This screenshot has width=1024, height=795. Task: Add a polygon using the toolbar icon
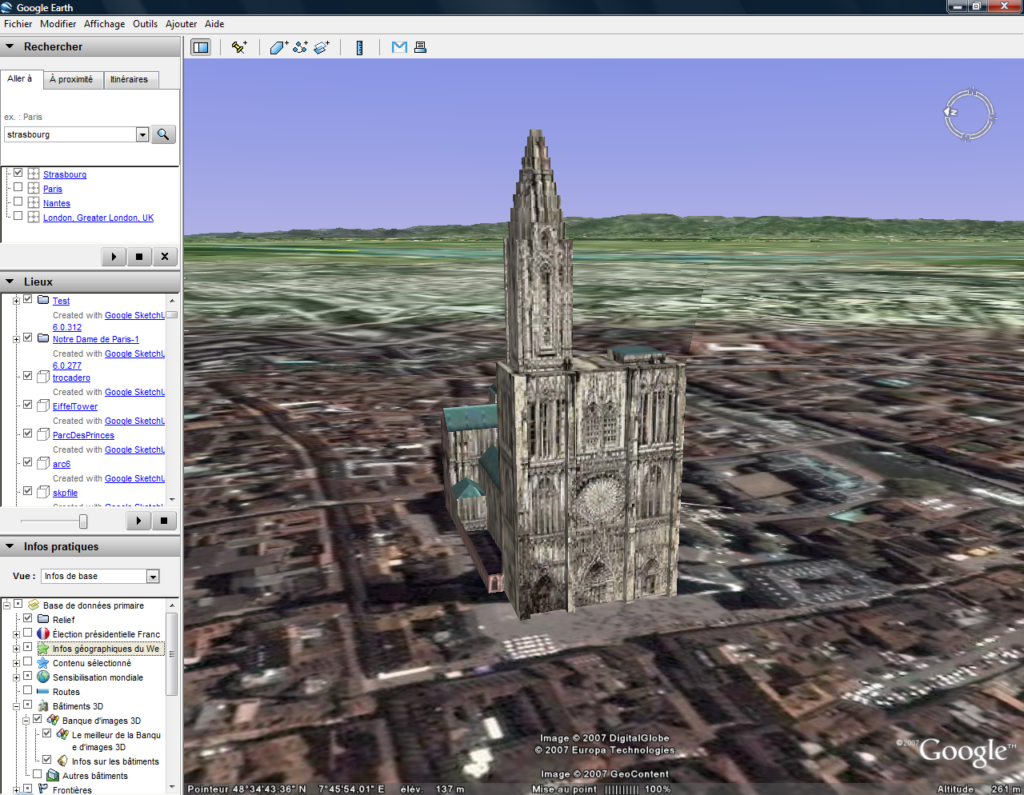point(278,47)
